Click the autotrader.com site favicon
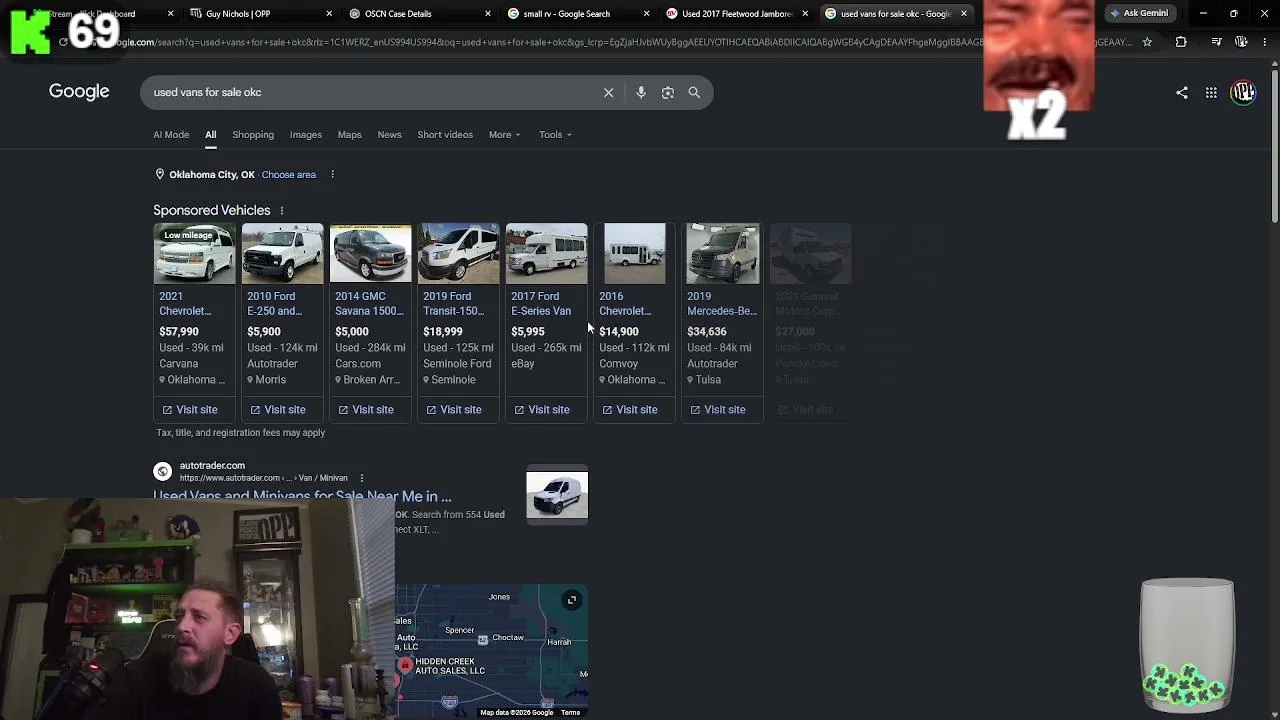Viewport: 1280px width, 720px height. (x=162, y=471)
